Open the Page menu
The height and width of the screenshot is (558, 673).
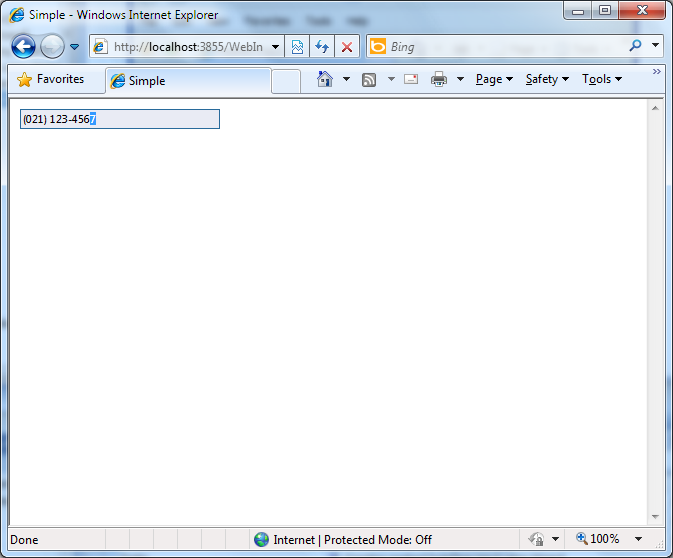coord(494,80)
